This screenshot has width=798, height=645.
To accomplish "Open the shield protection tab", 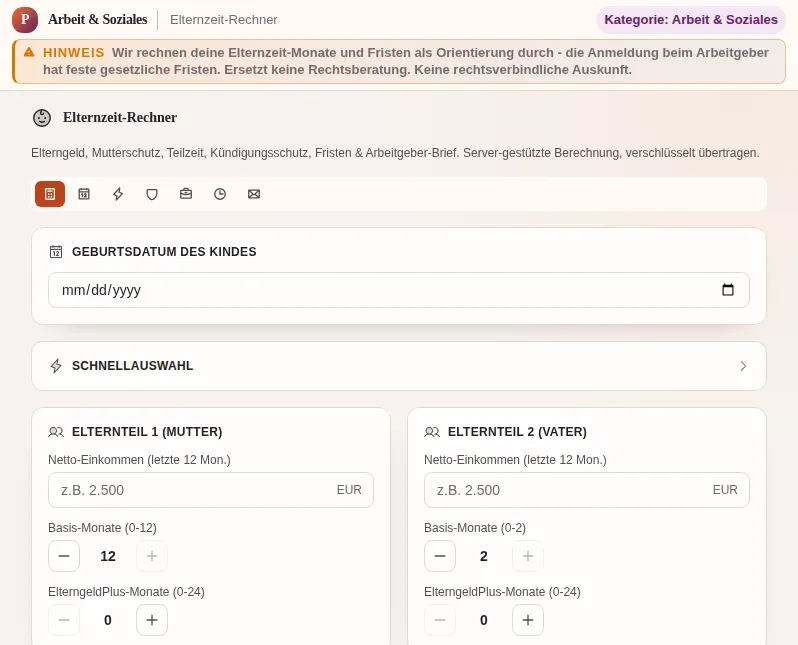I will [152, 194].
